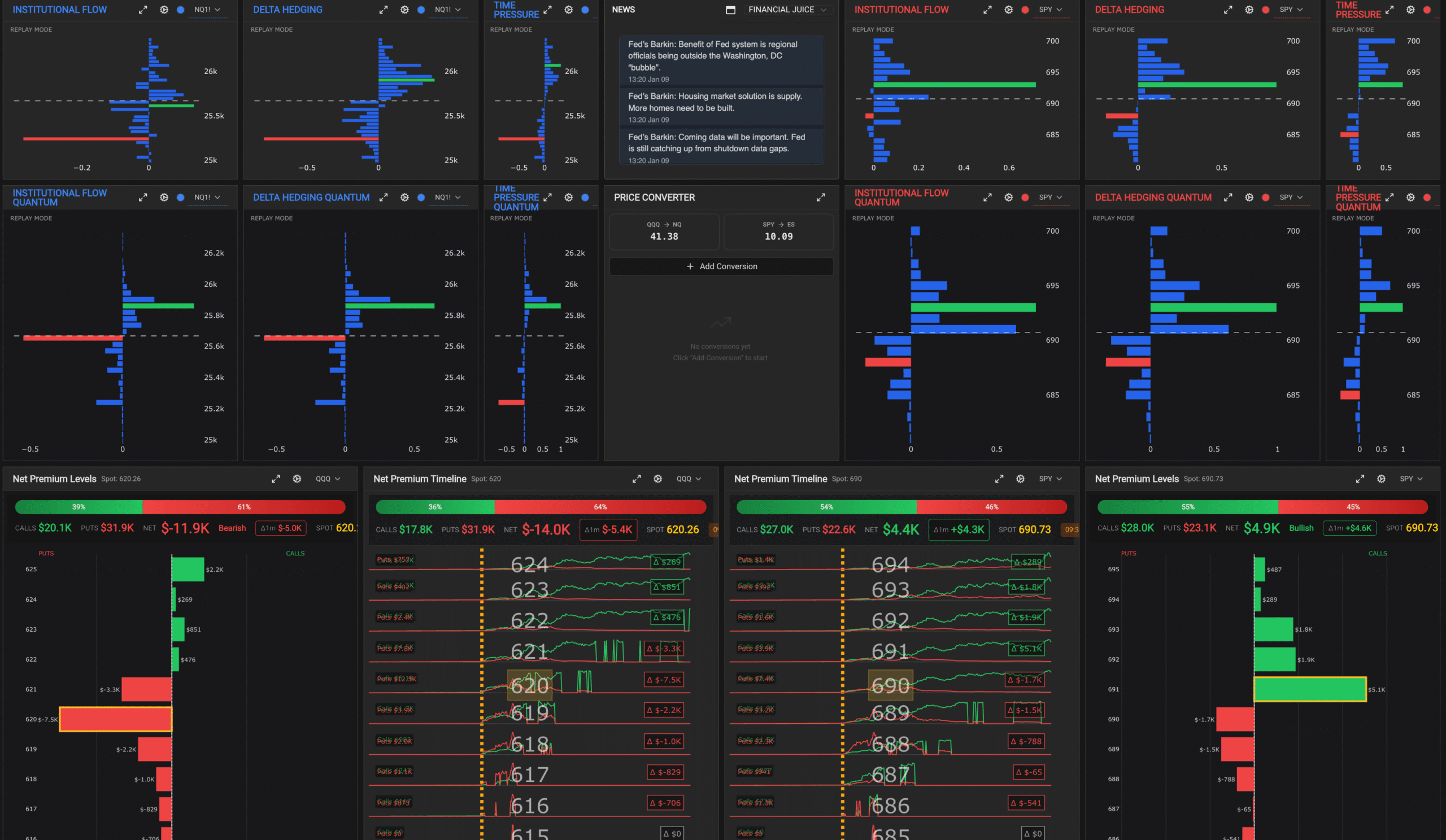
Task: Open NQ1! symbol dropdown in Delta Hedging
Action: [x=447, y=10]
